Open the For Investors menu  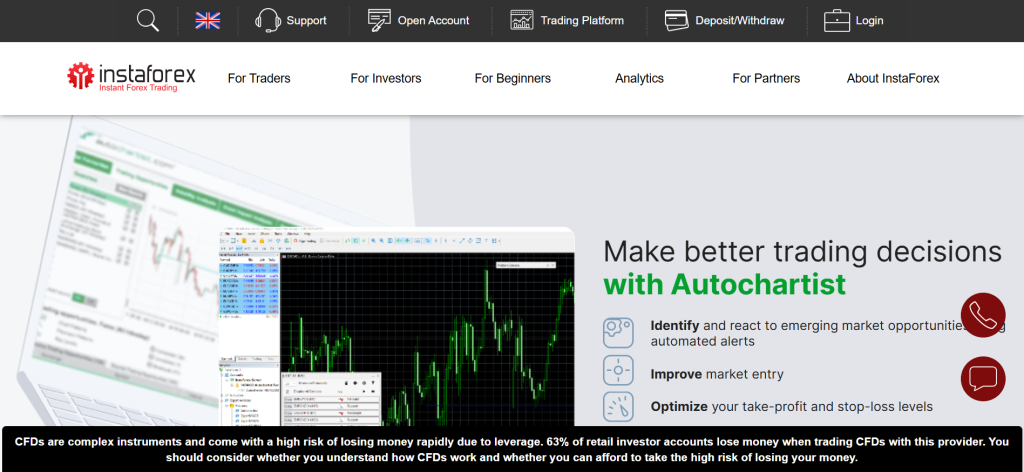(386, 78)
